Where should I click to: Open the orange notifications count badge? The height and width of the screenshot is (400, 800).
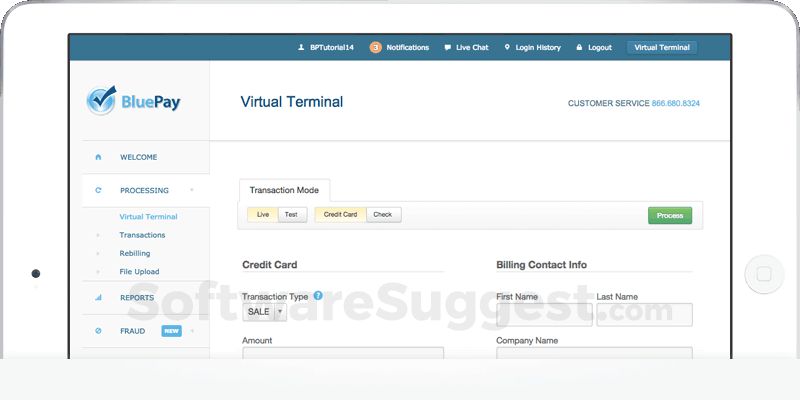click(376, 47)
